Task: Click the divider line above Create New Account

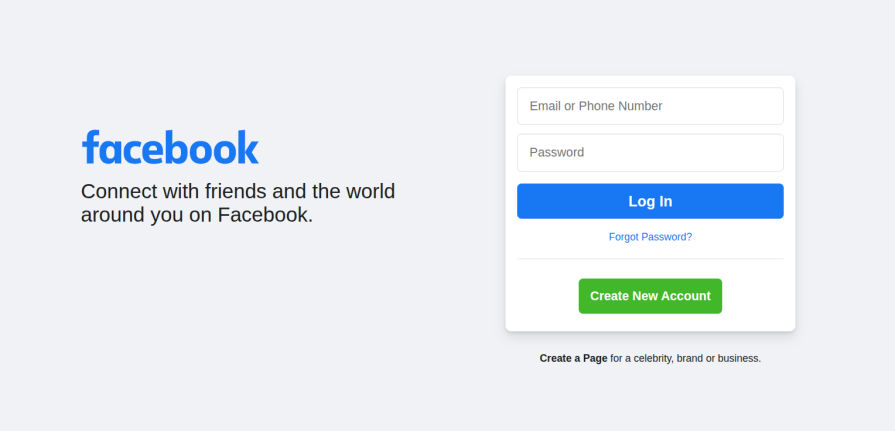Action: coord(650,259)
